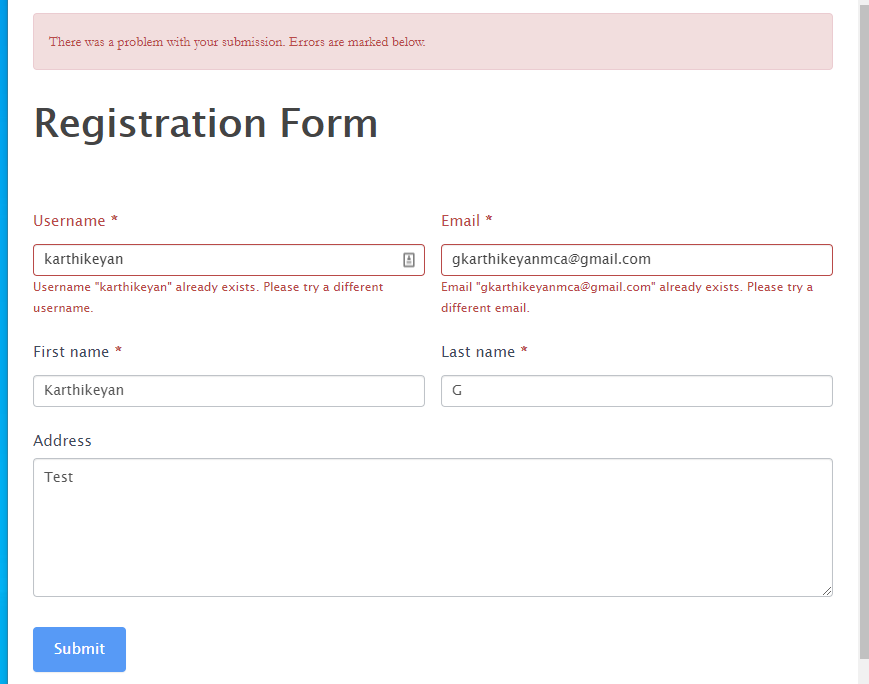The height and width of the screenshot is (684, 869).
Task: Click the required asterisk beside Email
Action: point(489,218)
